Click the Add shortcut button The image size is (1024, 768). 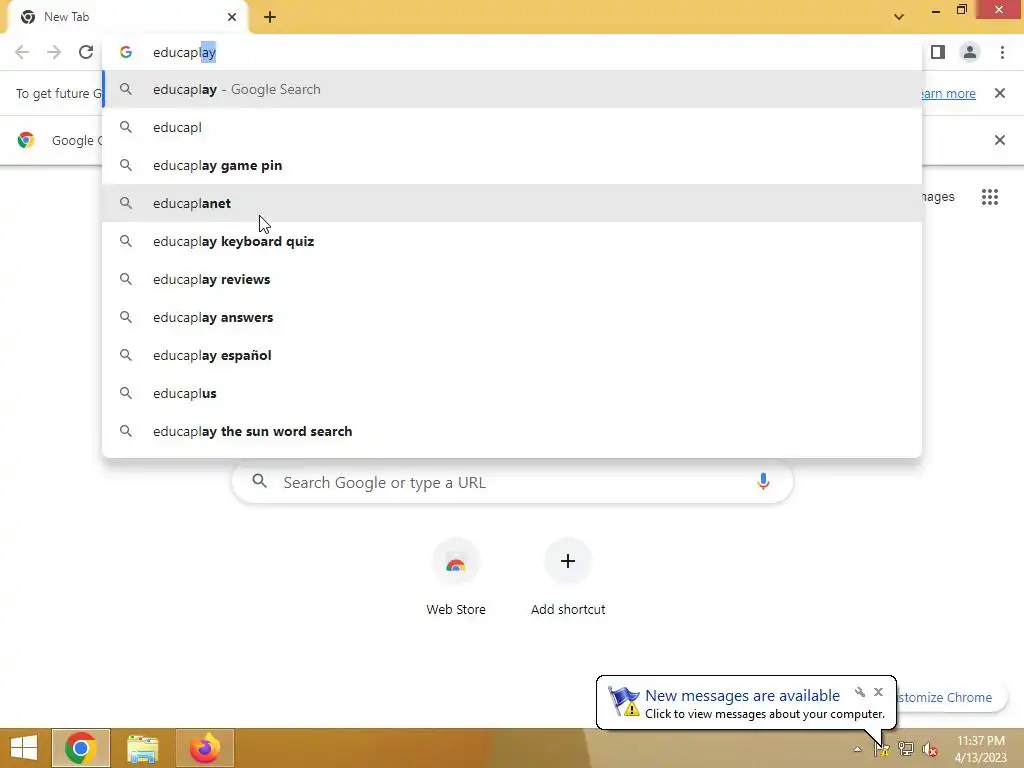click(x=568, y=577)
